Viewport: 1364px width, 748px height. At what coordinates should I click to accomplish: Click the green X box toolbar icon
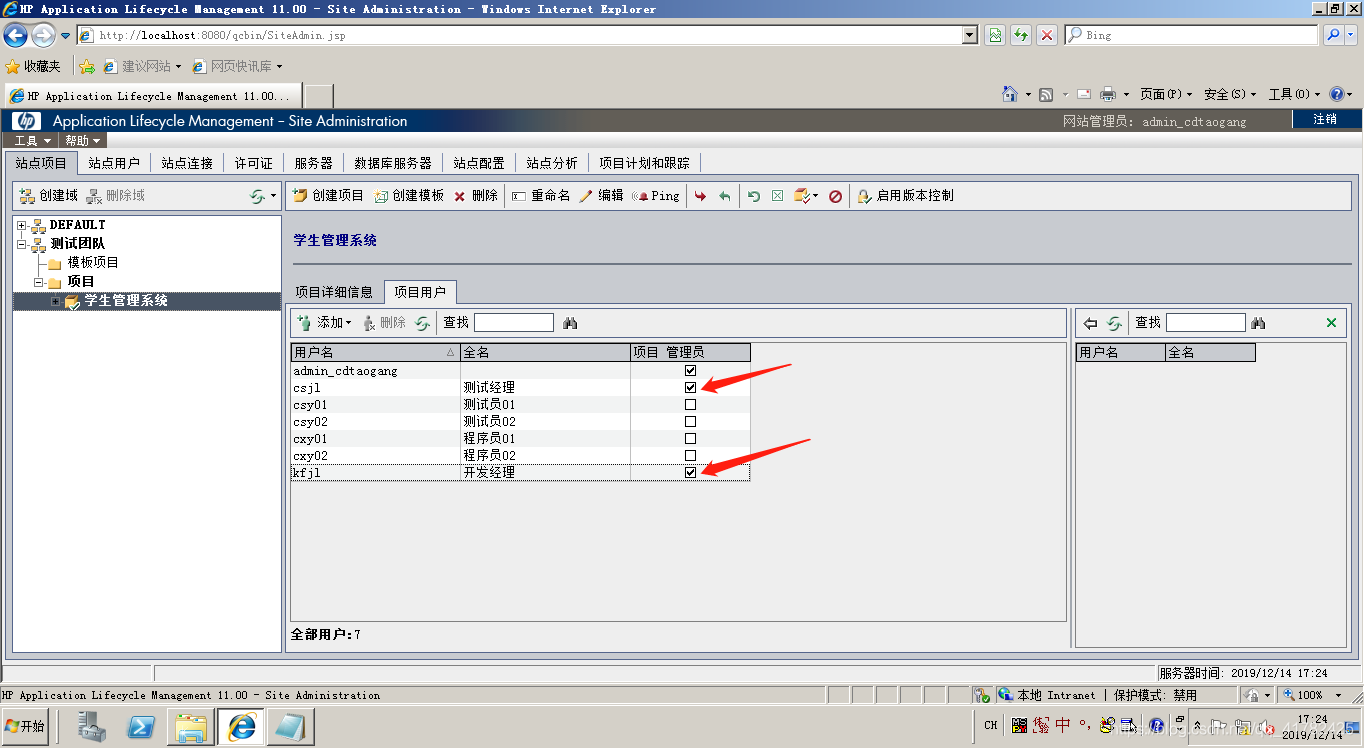tap(777, 196)
